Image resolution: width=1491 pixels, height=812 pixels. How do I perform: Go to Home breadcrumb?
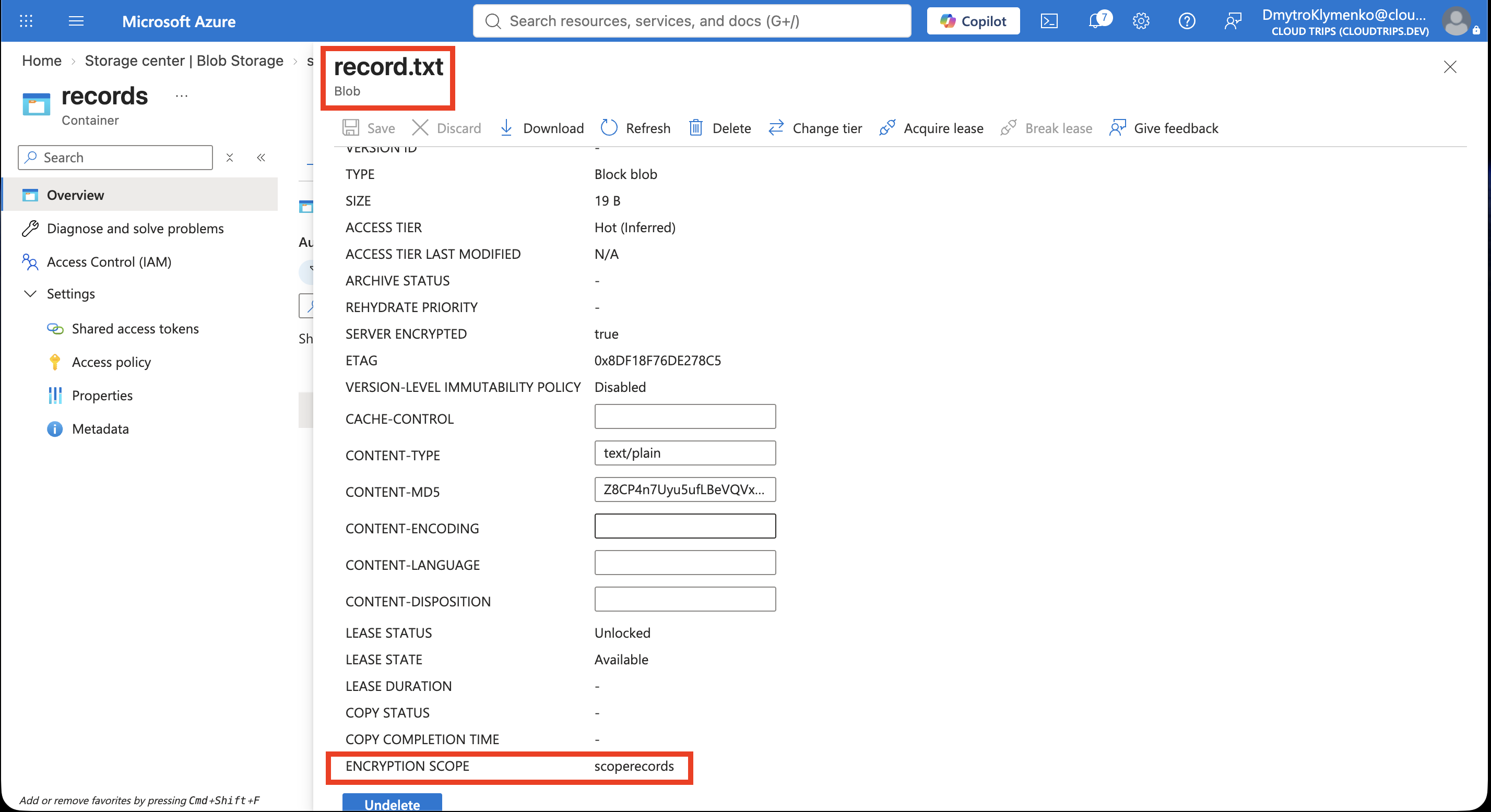pyautogui.click(x=42, y=61)
